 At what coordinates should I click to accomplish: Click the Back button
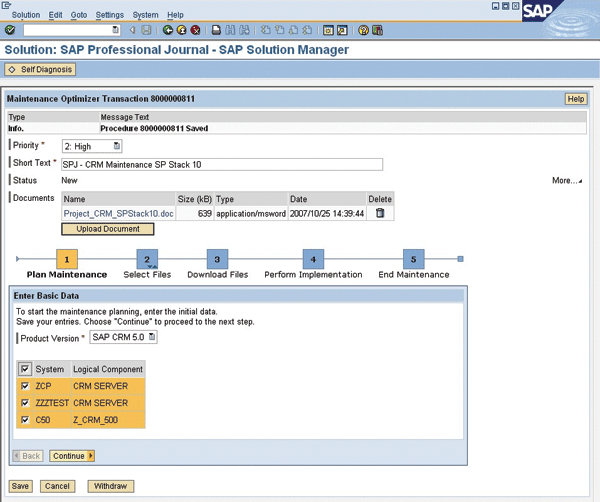point(28,456)
